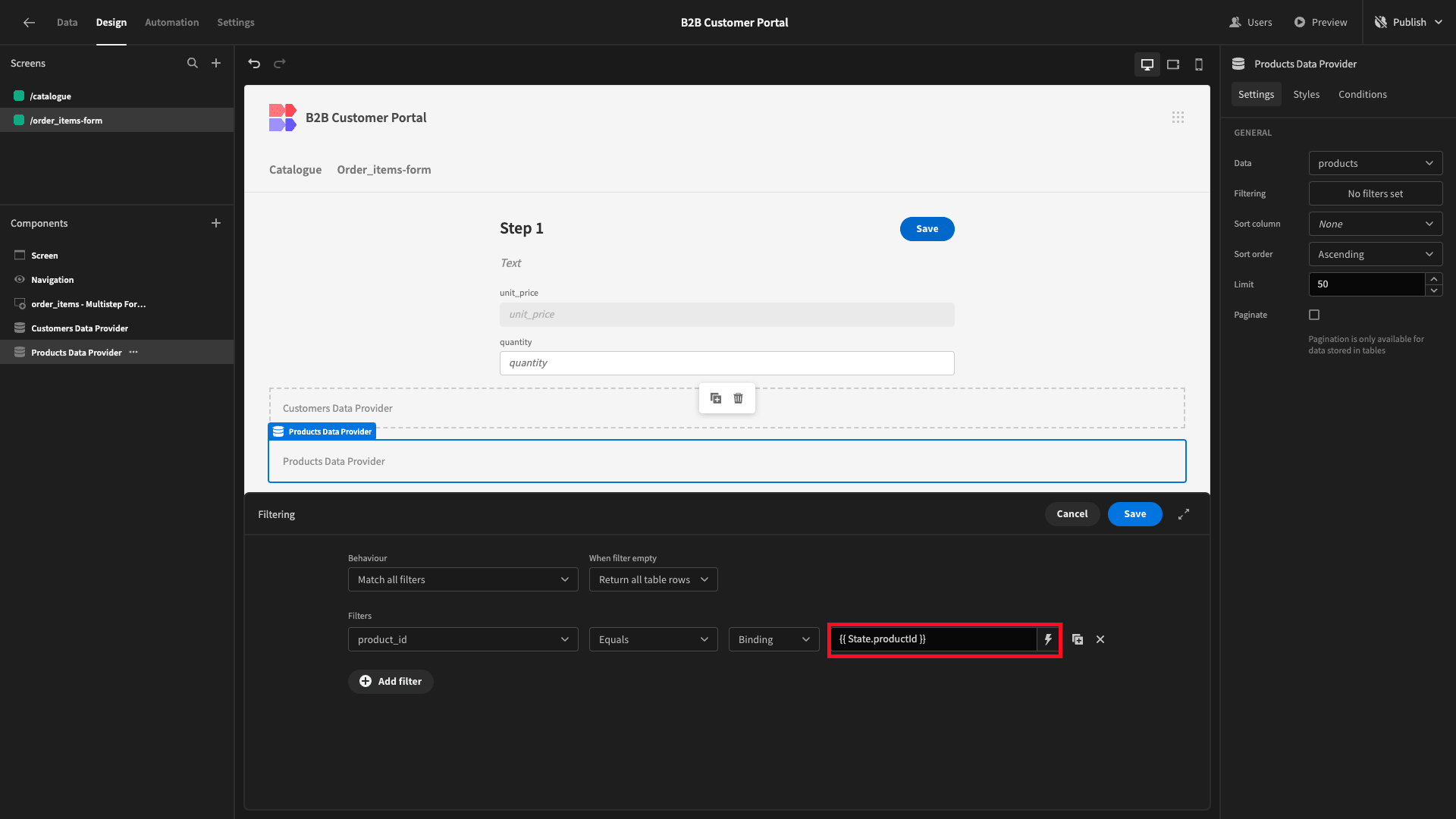Open the Equals operator dropdown
The height and width of the screenshot is (819, 1456).
click(x=653, y=639)
